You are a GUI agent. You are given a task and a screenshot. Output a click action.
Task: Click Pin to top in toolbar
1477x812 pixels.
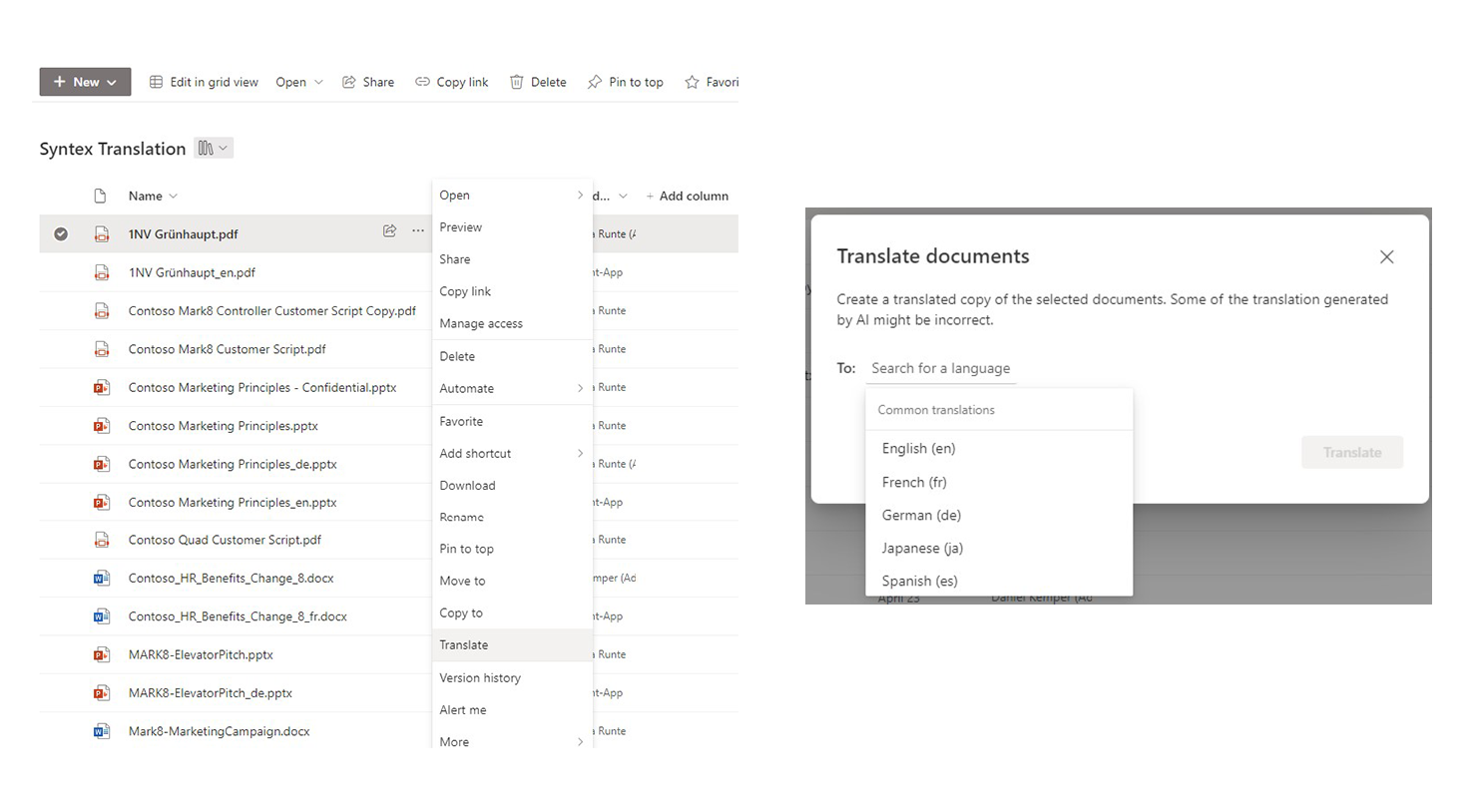(625, 82)
